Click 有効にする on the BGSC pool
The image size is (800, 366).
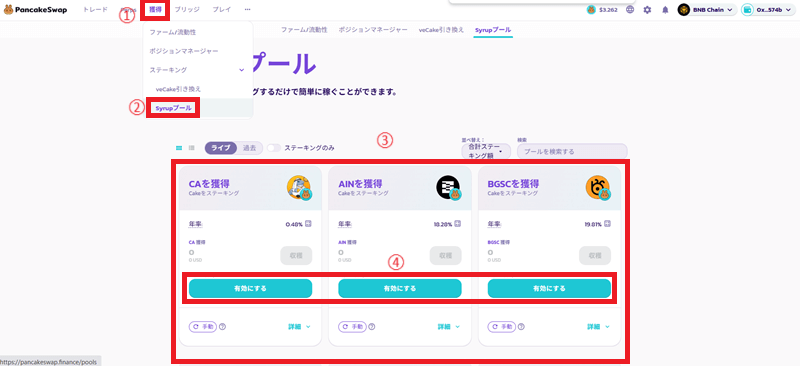(x=549, y=288)
